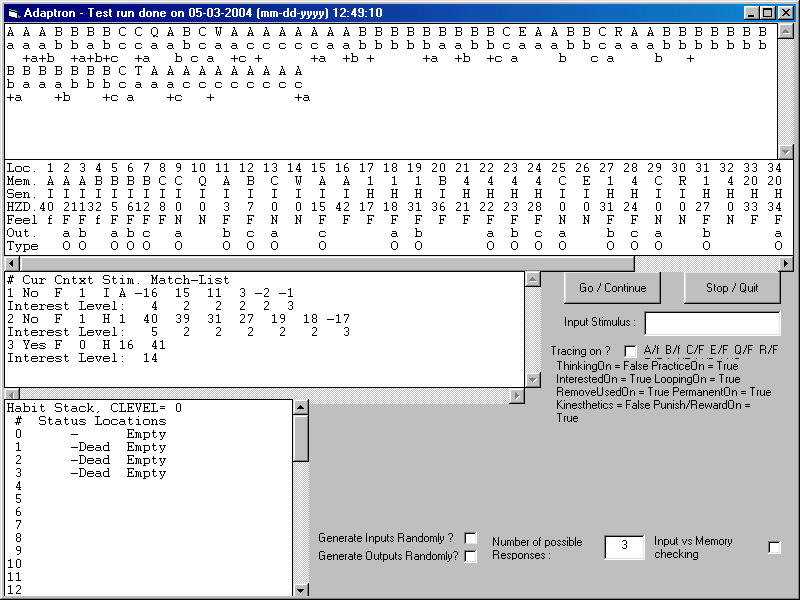Click the A/f stimulus label
The image size is (800, 600).
coord(652,350)
